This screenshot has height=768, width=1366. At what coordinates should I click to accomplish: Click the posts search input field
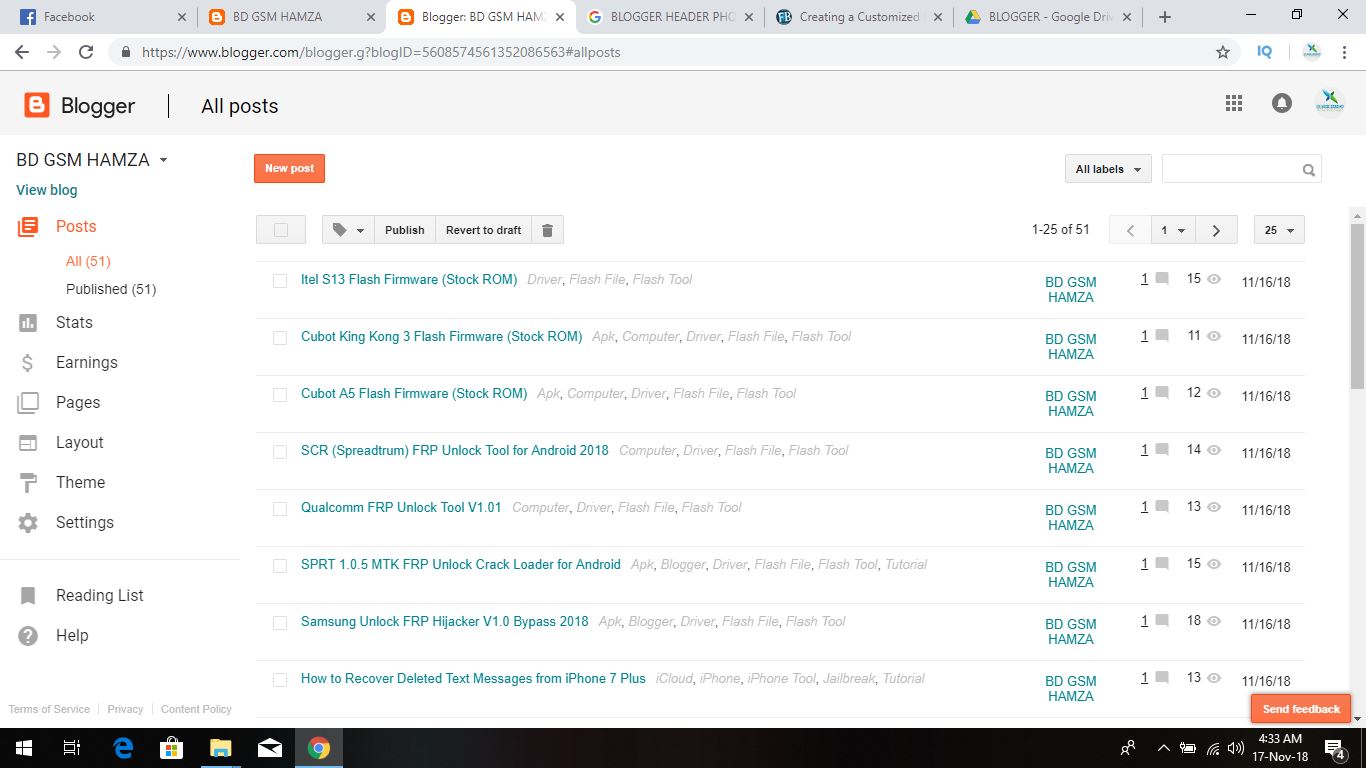point(1232,169)
